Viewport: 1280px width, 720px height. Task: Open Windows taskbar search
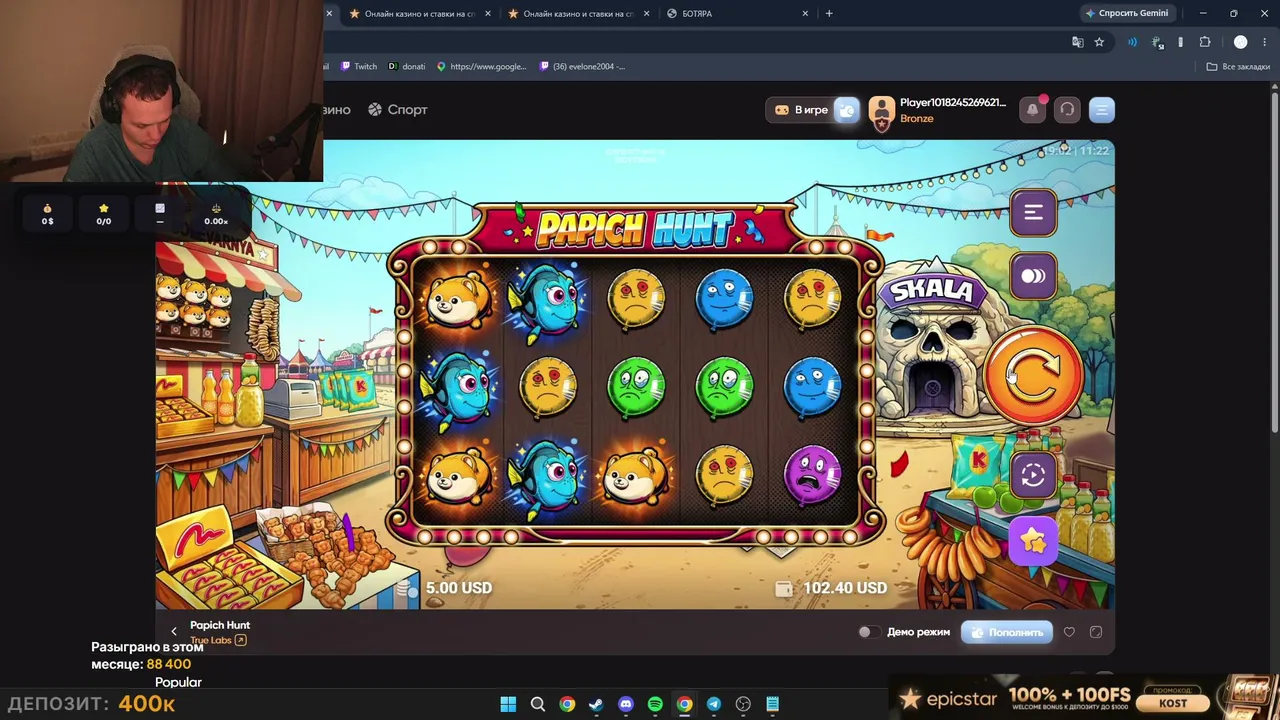[537, 704]
